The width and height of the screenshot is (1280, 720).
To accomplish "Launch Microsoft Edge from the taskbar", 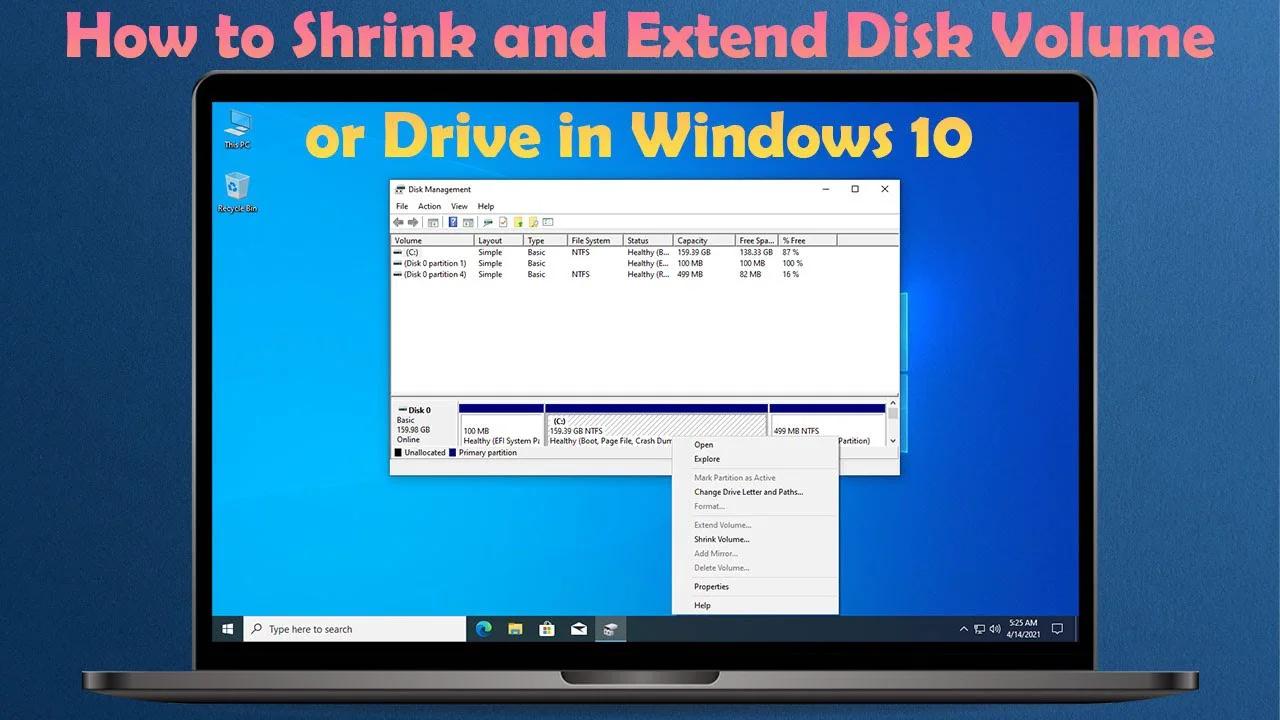I will coord(484,629).
